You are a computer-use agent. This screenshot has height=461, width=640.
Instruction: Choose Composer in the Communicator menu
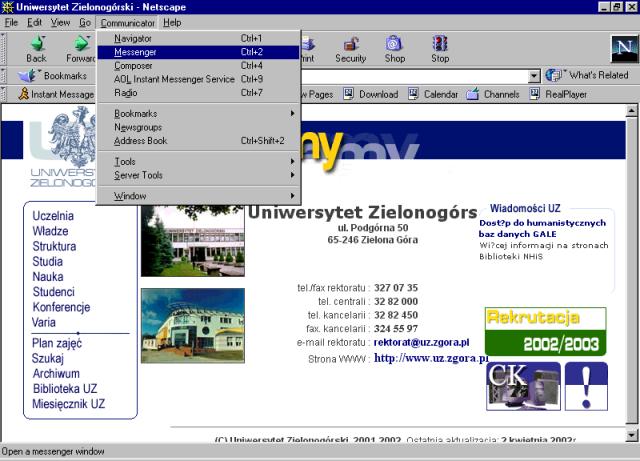click(199, 65)
